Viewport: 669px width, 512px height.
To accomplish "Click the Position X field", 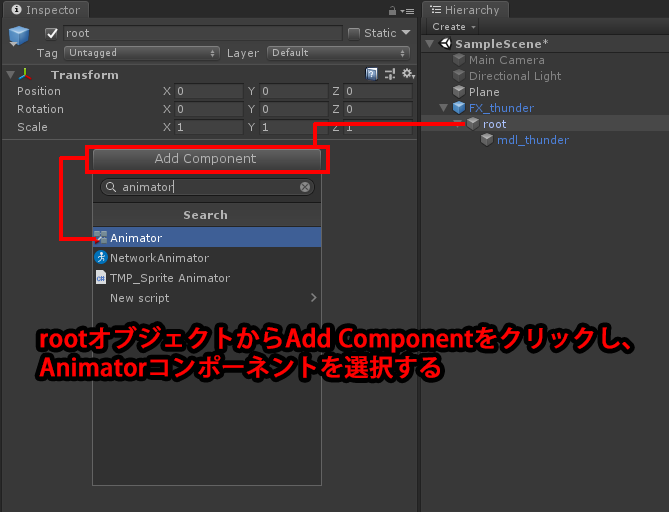I will [209, 91].
